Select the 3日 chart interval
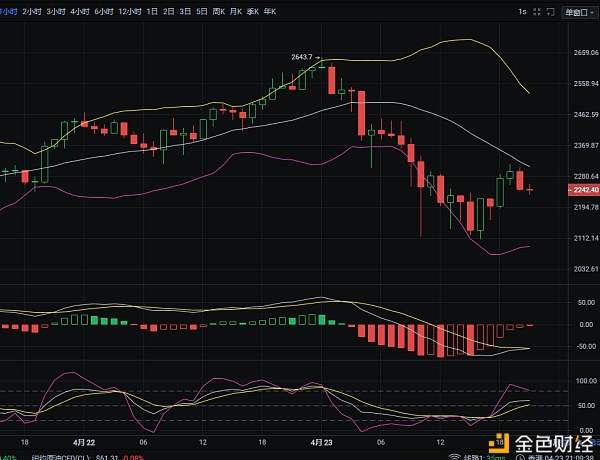Image resolution: width=600 pixels, height=460 pixels. point(185,12)
